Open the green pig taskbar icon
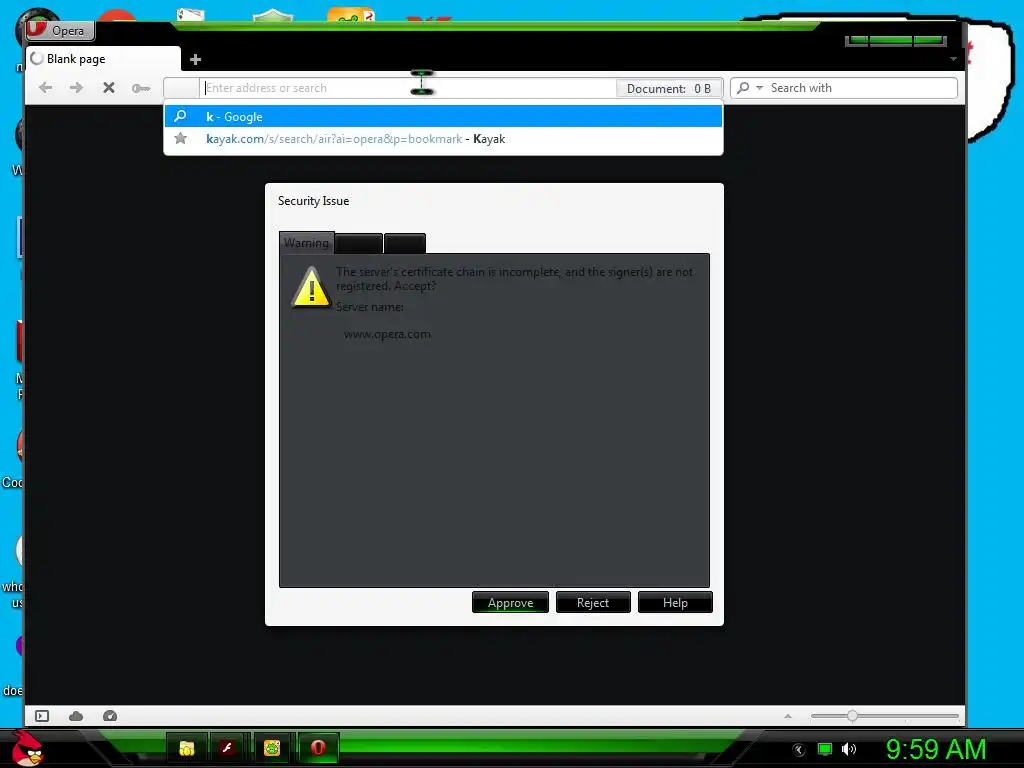The width and height of the screenshot is (1024, 768). (272, 748)
